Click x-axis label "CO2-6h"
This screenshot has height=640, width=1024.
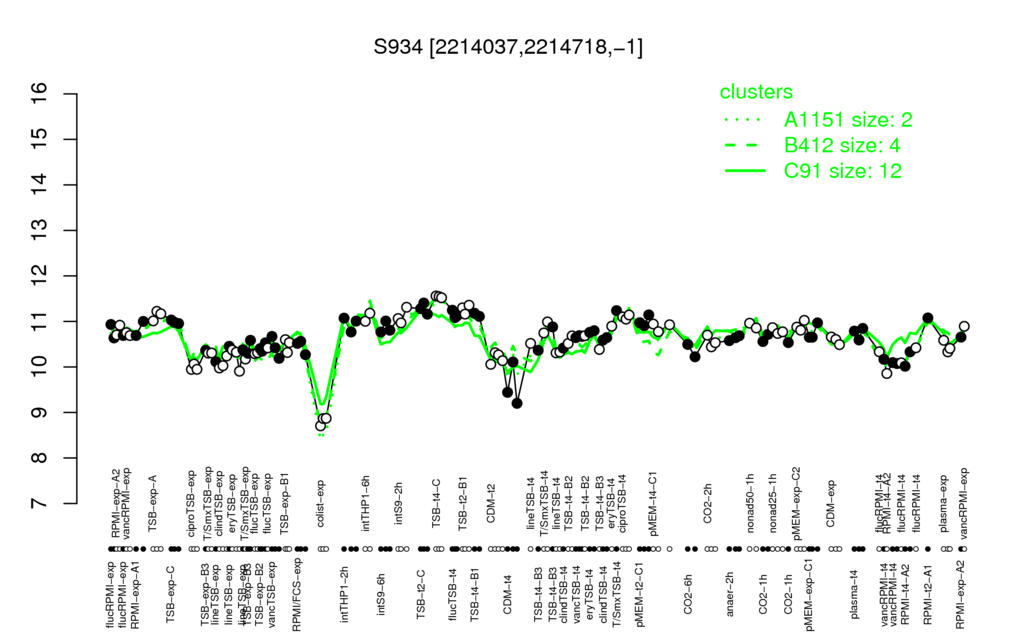(x=687, y=594)
